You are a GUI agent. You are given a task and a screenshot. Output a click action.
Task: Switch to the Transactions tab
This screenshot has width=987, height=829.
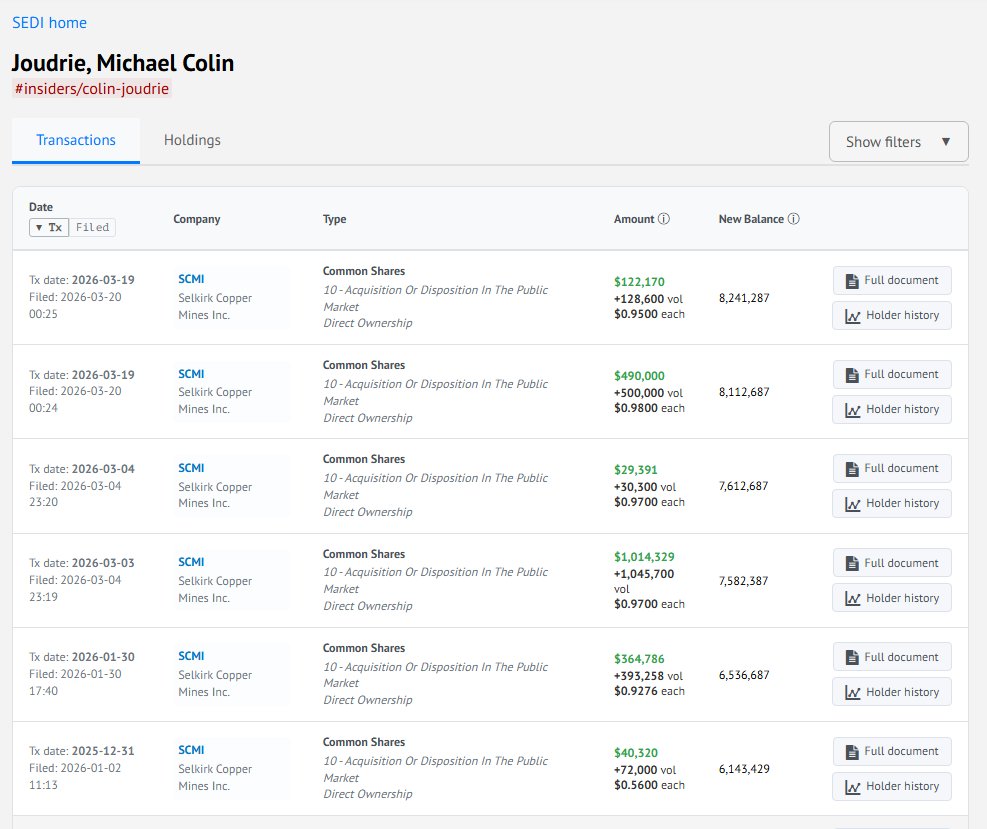click(x=76, y=140)
